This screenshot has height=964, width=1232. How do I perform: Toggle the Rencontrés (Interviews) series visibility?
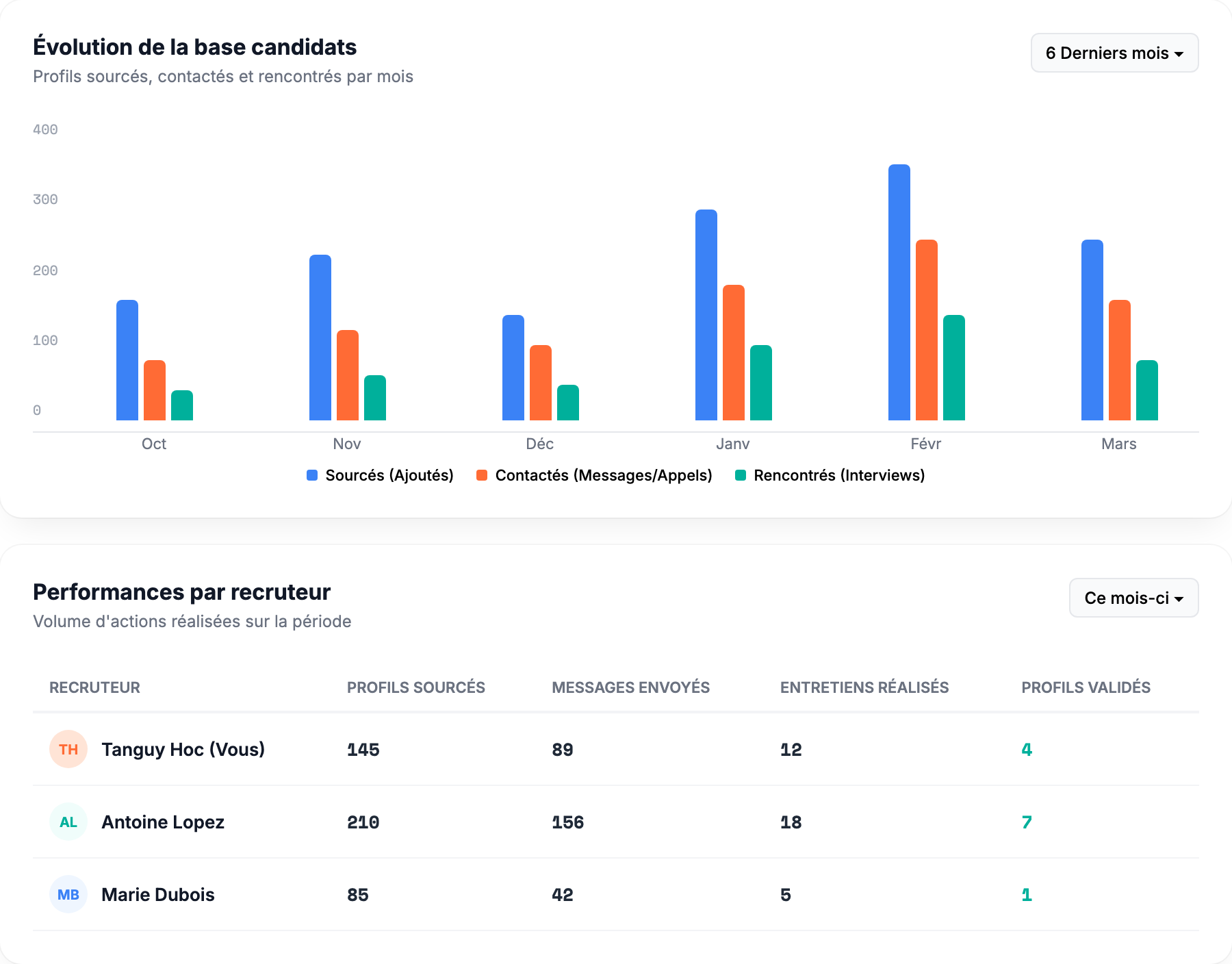838,474
